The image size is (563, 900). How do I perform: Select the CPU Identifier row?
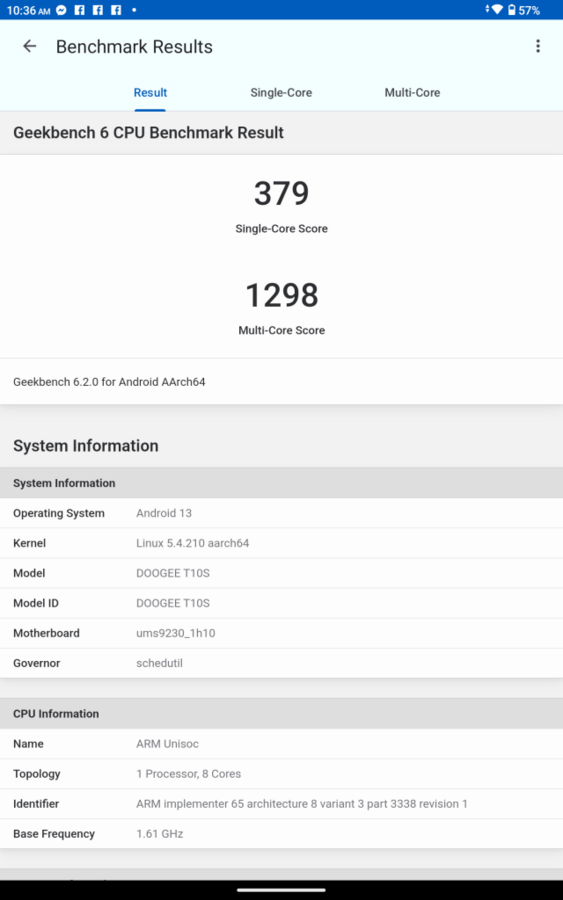point(281,804)
